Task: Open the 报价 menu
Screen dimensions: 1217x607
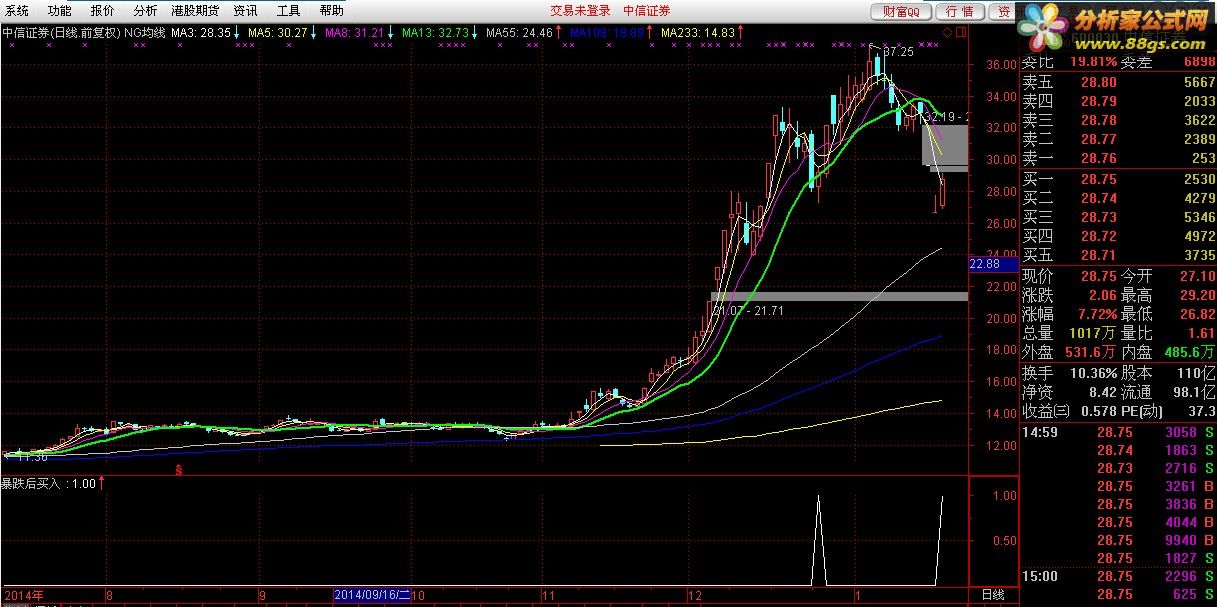Action: click(102, 11)
